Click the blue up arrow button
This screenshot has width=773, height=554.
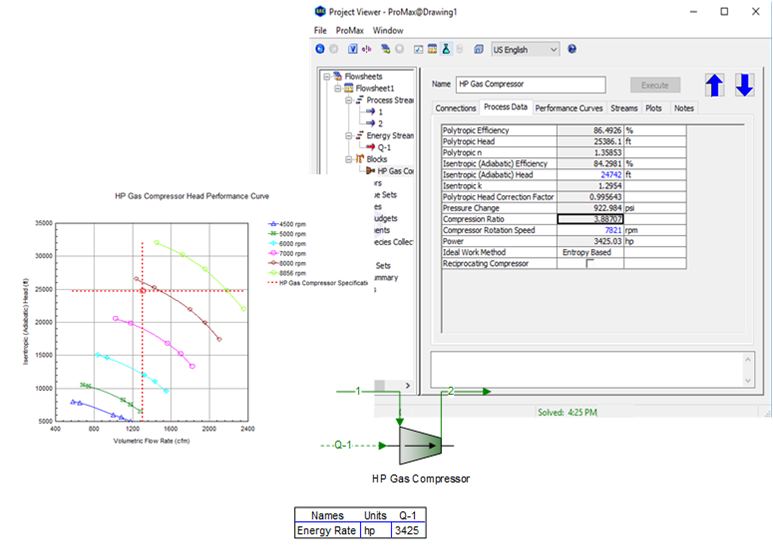coord(714,85)
